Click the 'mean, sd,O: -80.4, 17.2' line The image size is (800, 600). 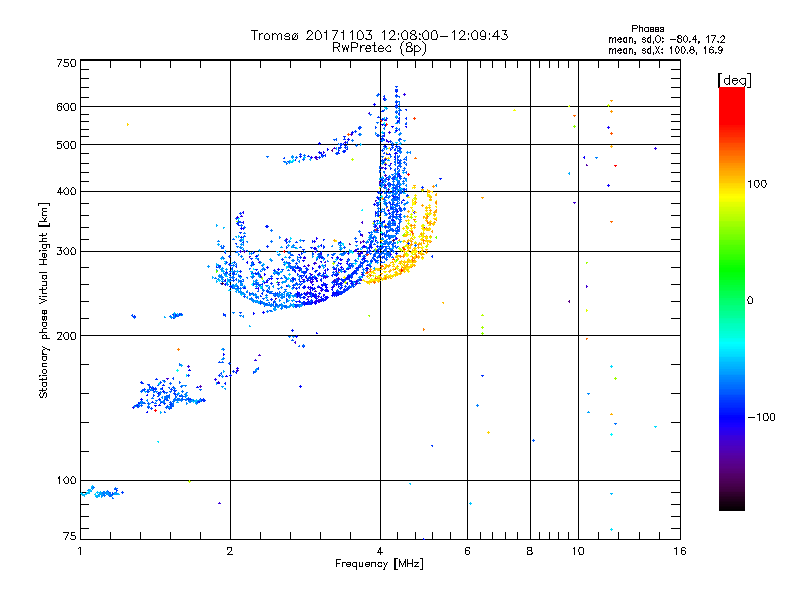tap(666, 39)
